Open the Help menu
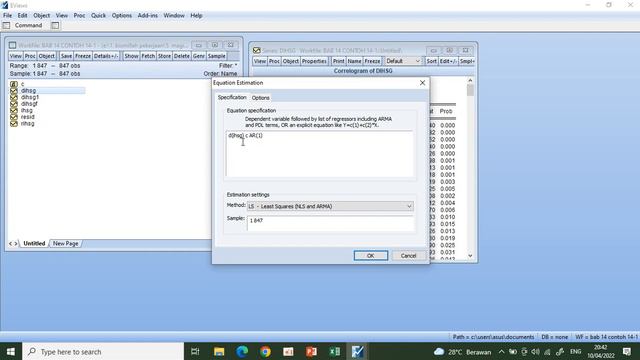Image resolution: width=640 pixels, height=360 pixels. 196,16
